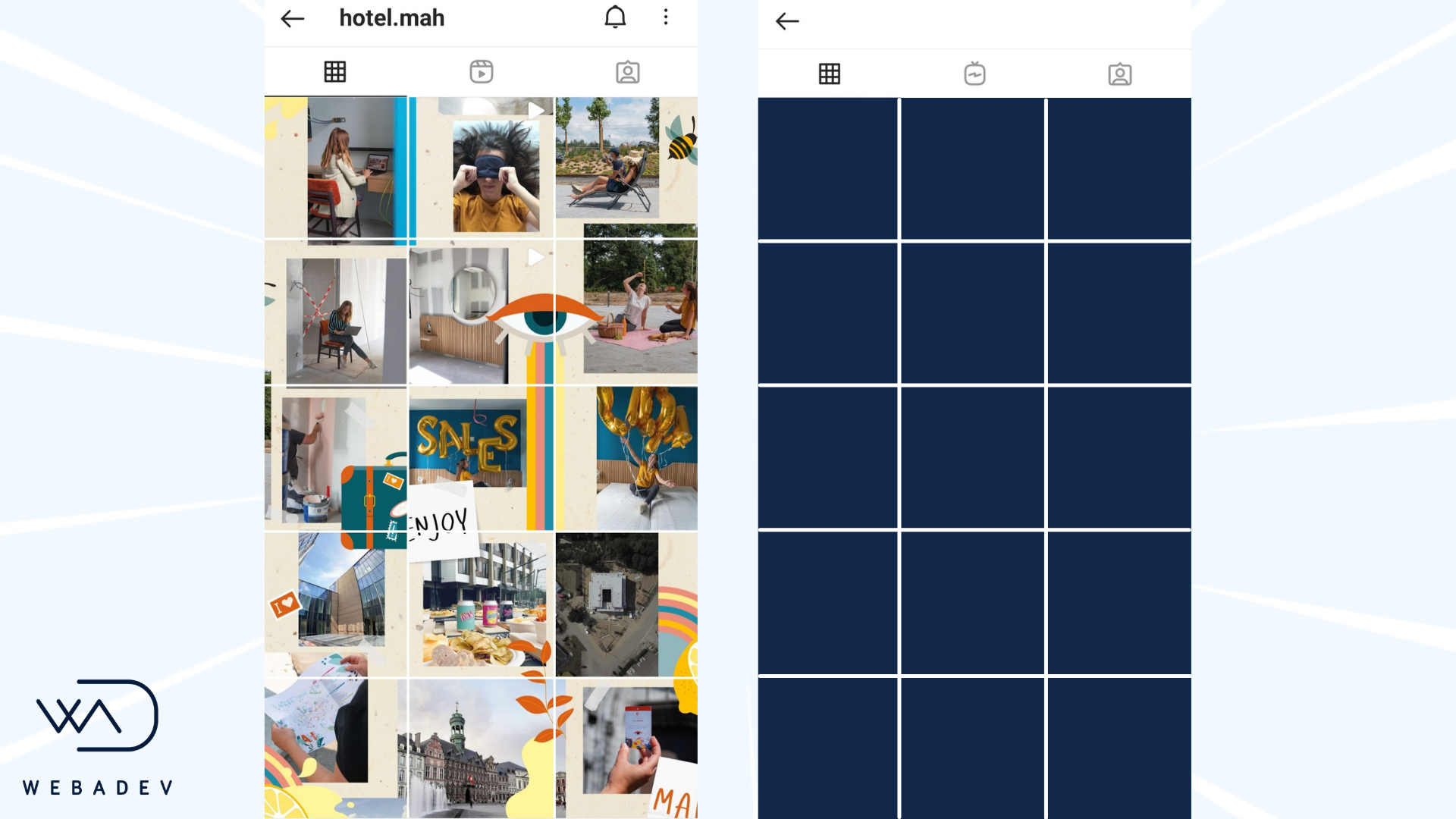Open tagged photos icon on blank profile
The image size is (1456, 819).
point(1120,74)
